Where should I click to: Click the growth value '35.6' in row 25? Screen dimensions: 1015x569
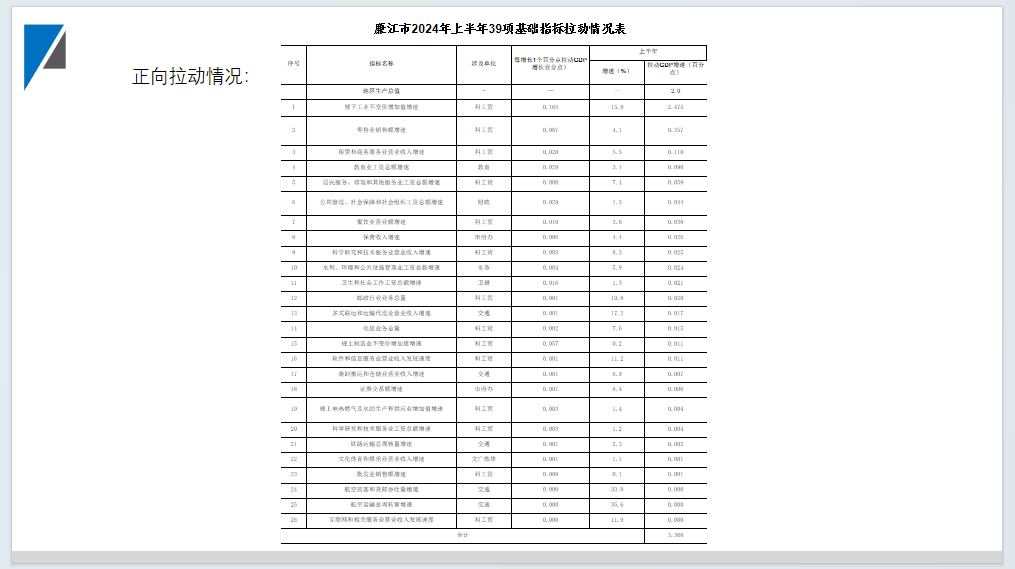617,505
